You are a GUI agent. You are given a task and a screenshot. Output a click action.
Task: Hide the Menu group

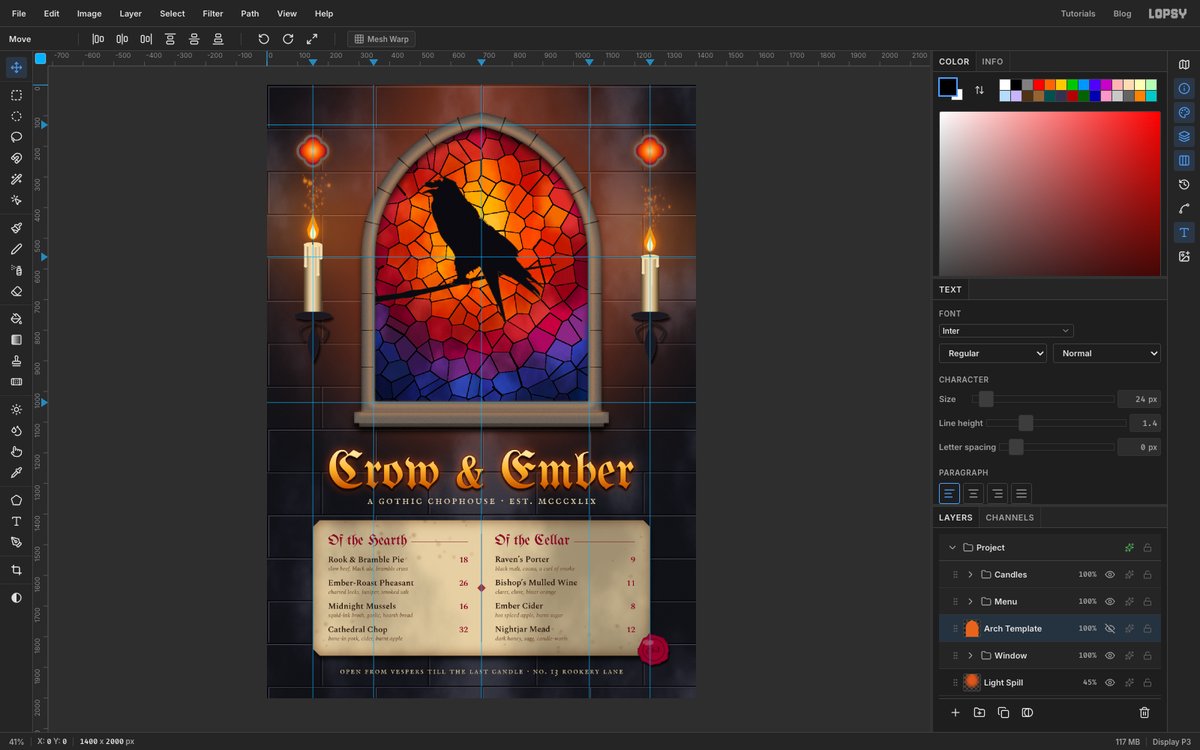point(1109,602)
